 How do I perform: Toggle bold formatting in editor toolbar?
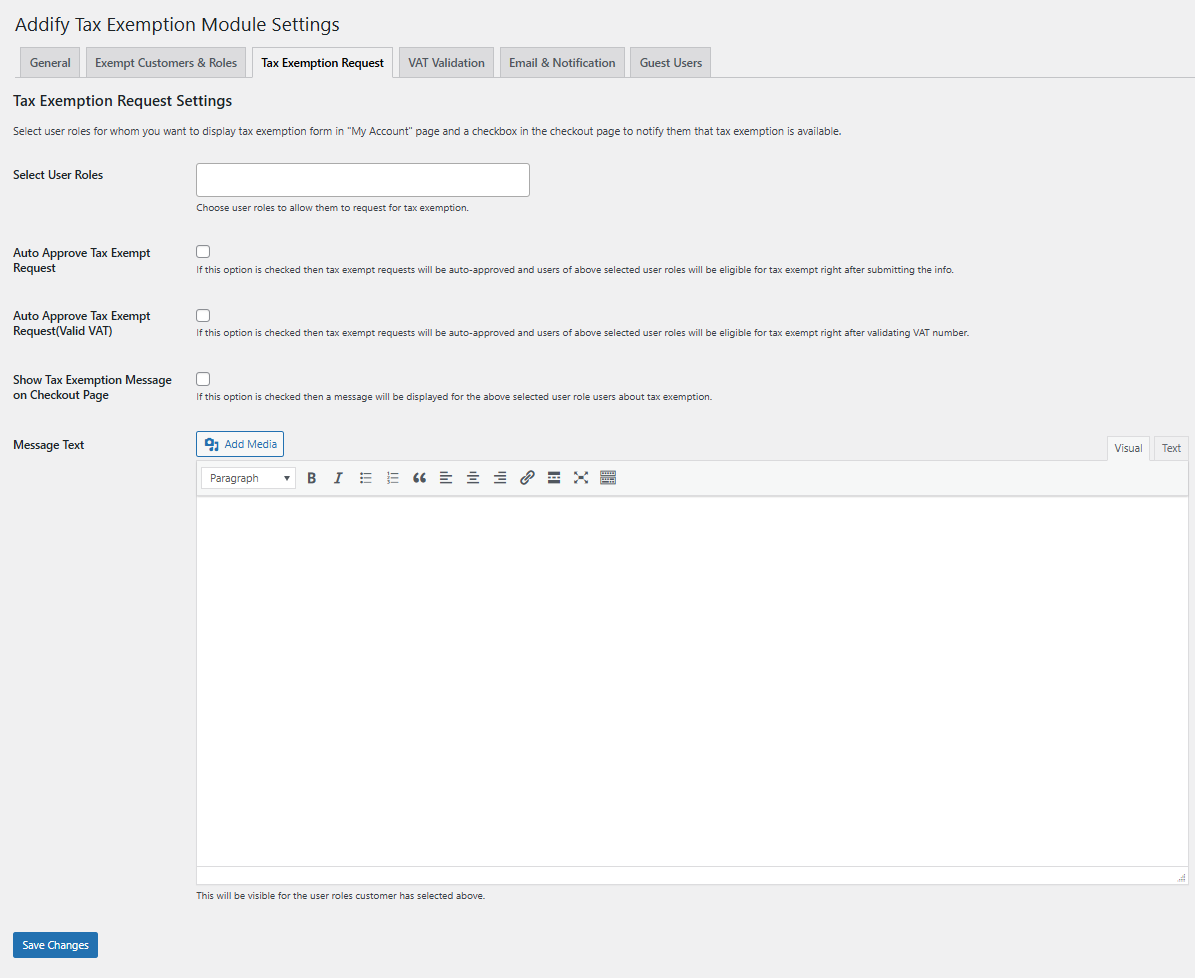312,478
